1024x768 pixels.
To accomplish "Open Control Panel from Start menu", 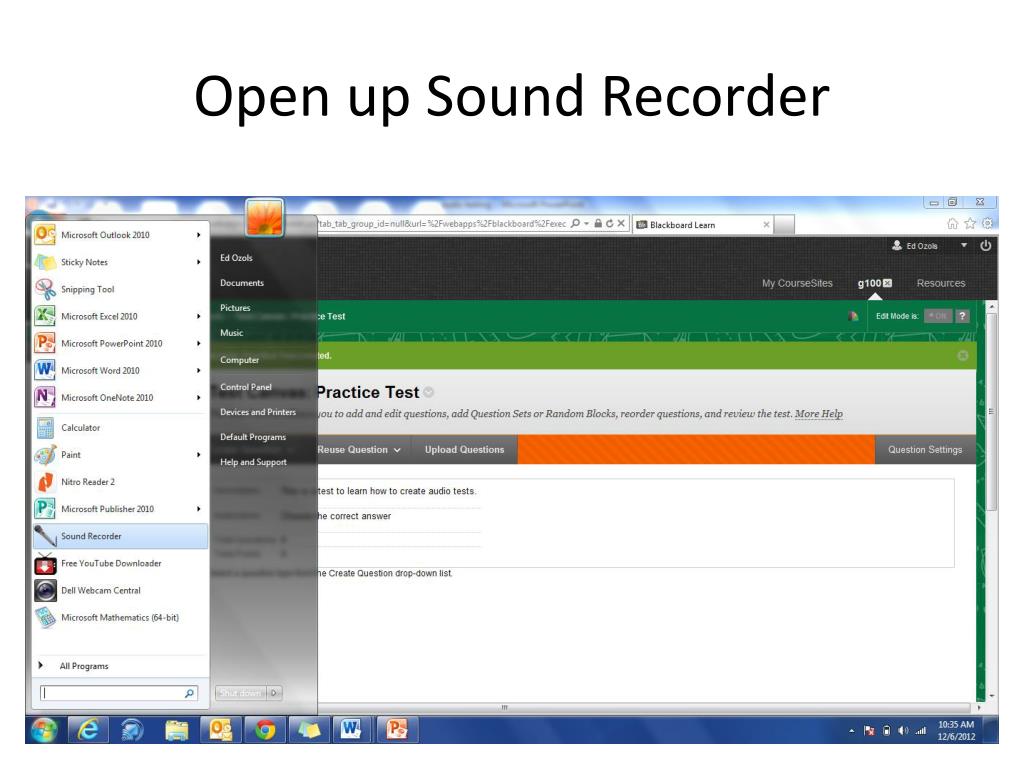I will (246, 387).
